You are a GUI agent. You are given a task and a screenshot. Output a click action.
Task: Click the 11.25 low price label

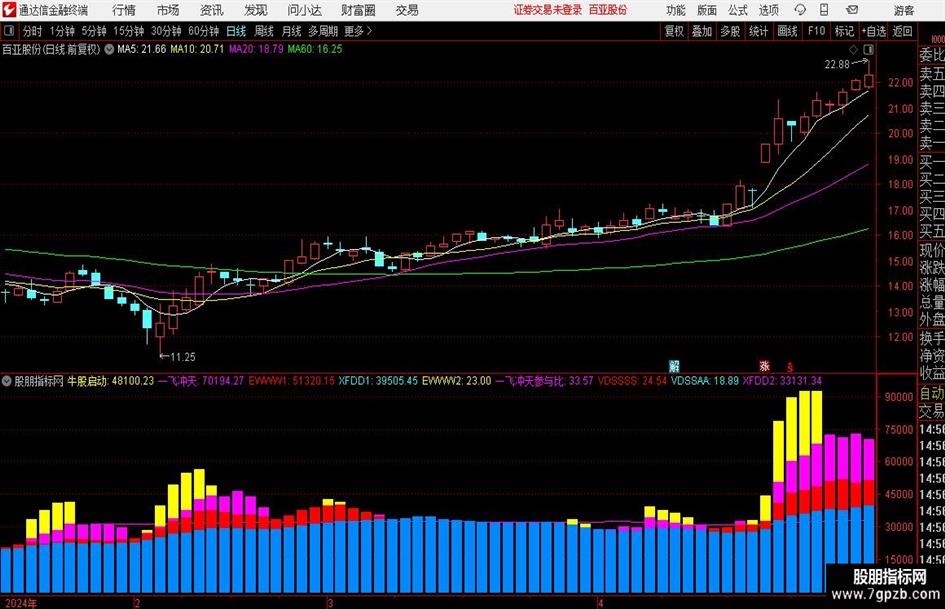pyautogui.click(x=183, y=357)
